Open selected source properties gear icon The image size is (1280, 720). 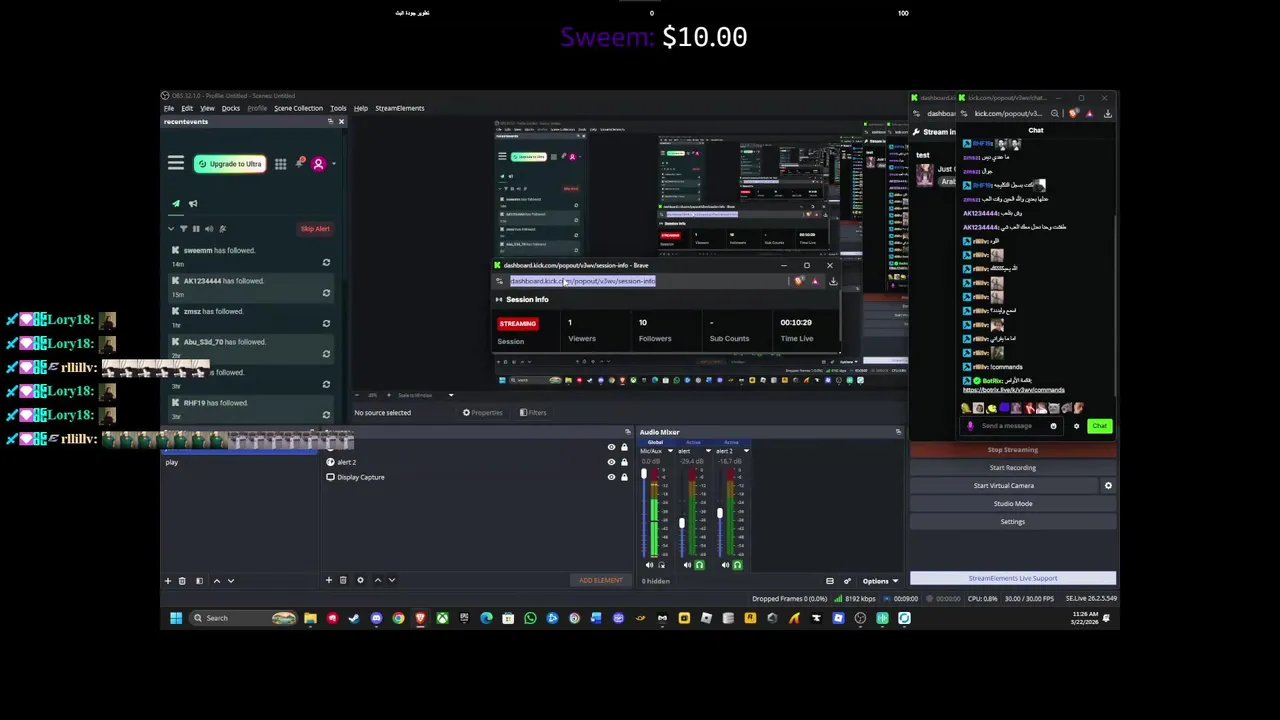coord(360,580)
